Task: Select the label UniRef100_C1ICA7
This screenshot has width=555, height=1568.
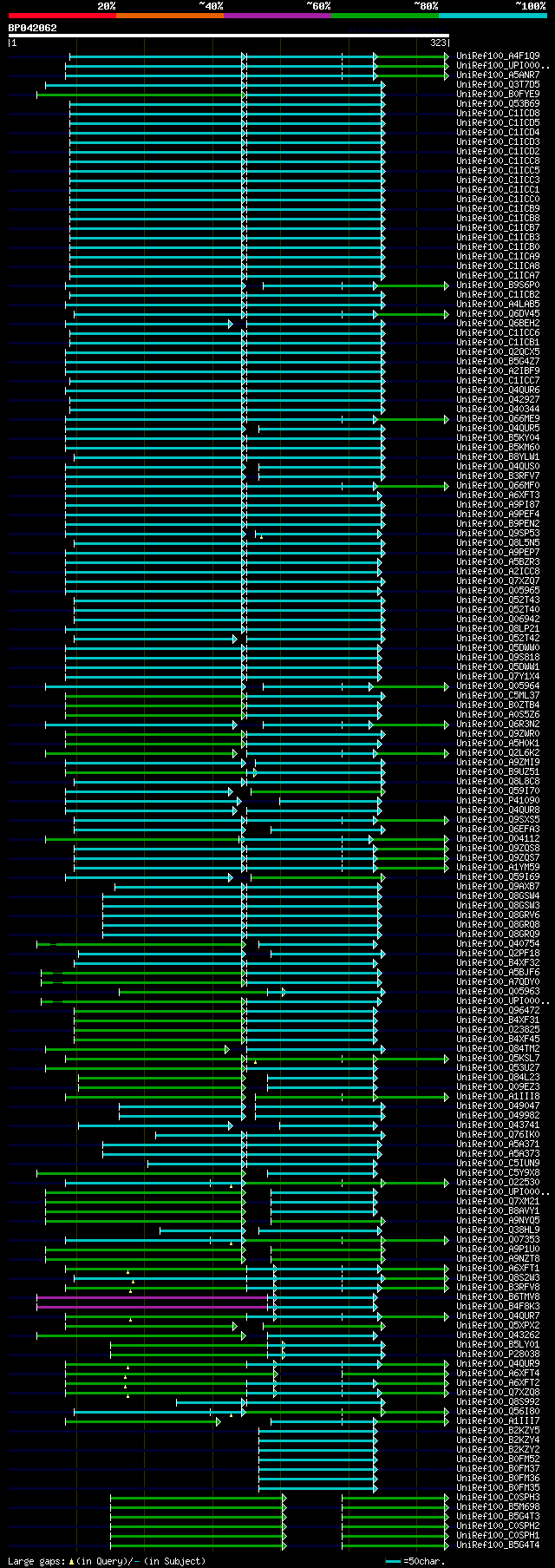Action: tap(498, 276)
